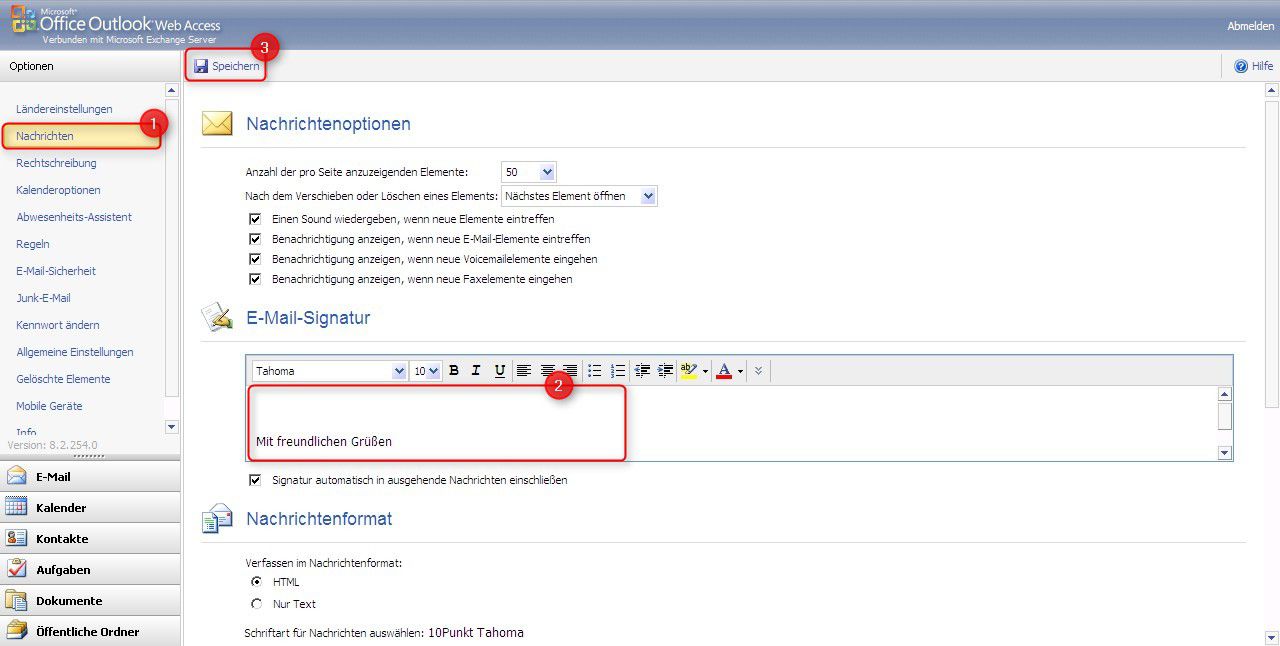Click Abmelden to sign out

tap(1250, 26)
